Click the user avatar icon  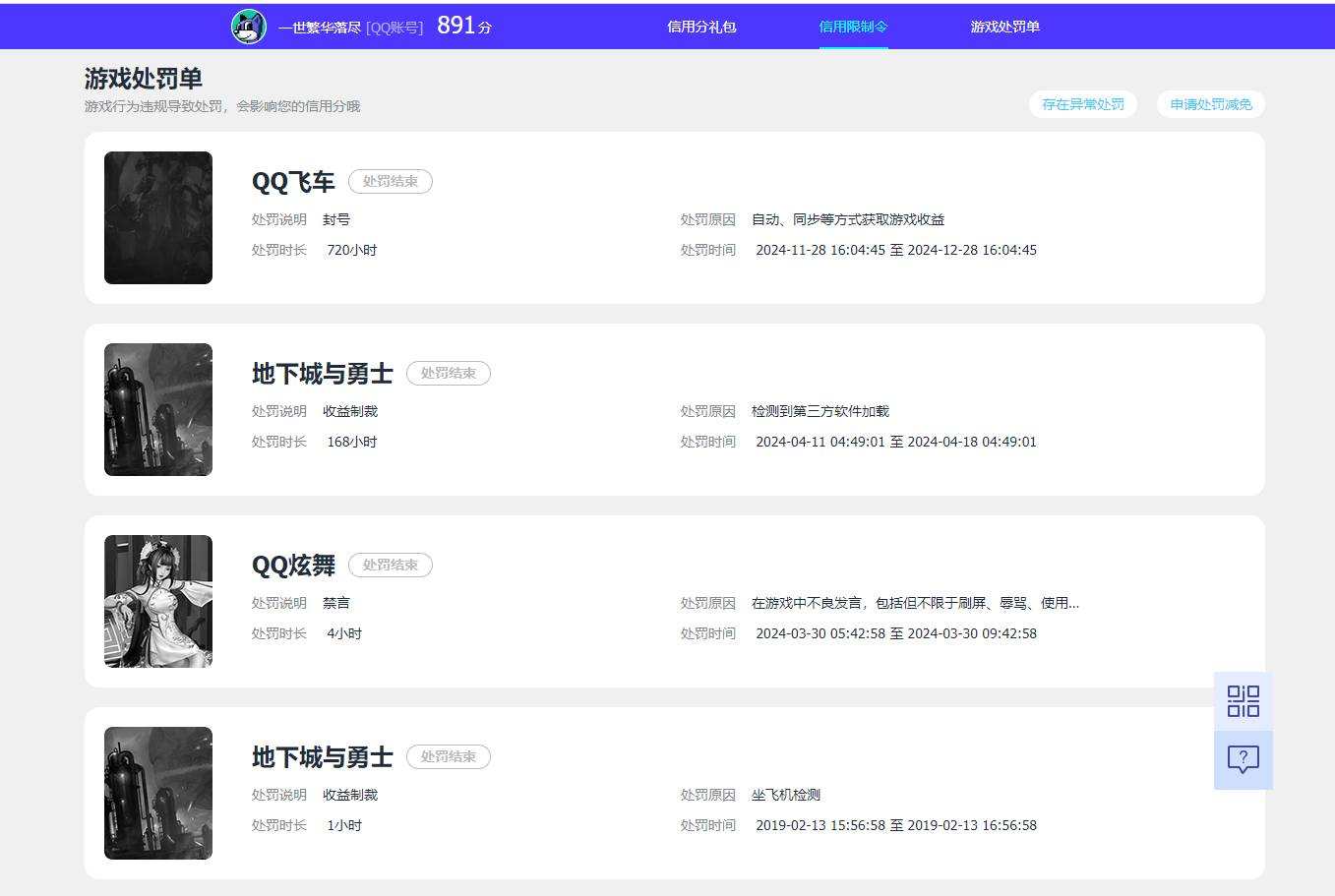[x=249, y=27]
